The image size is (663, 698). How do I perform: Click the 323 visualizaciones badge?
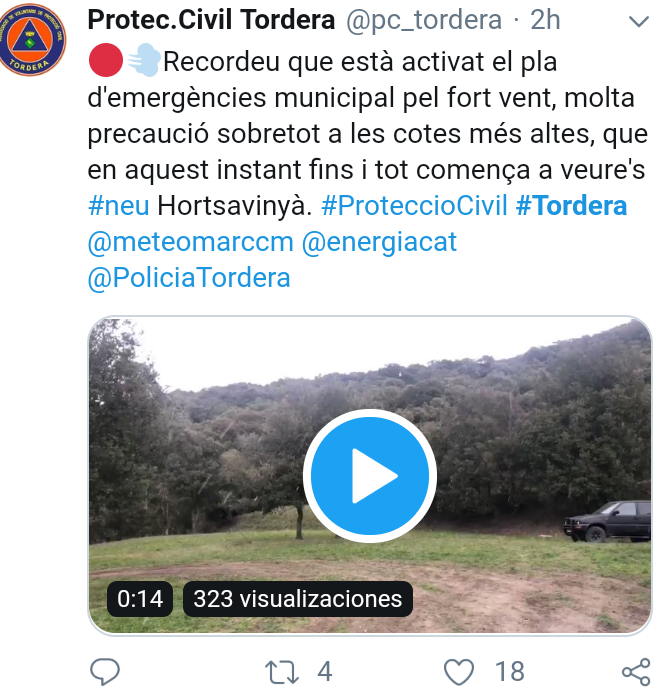pyautogui.click(x=297, y=599)
